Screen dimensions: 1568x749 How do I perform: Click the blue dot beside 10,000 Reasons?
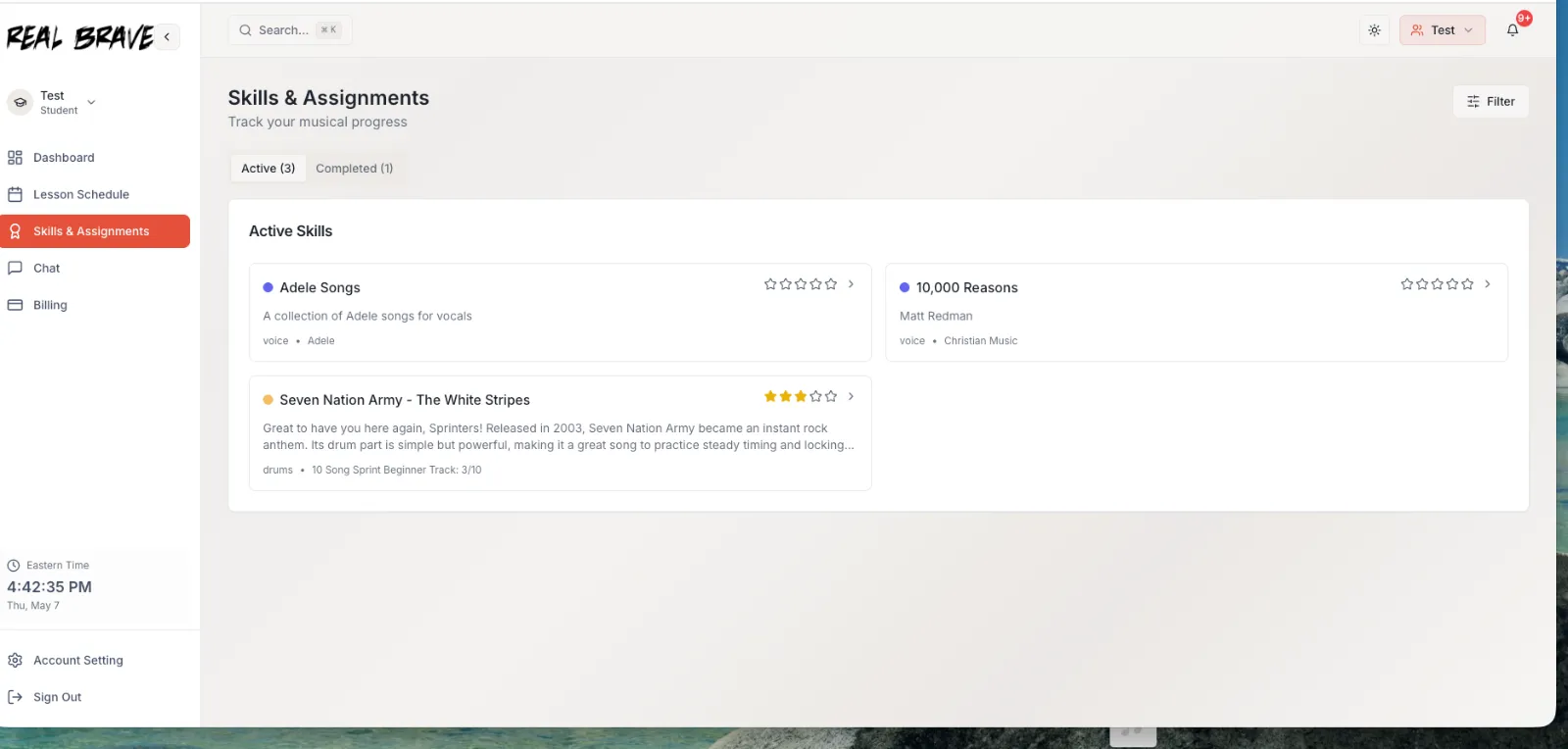tap(905, 288)
